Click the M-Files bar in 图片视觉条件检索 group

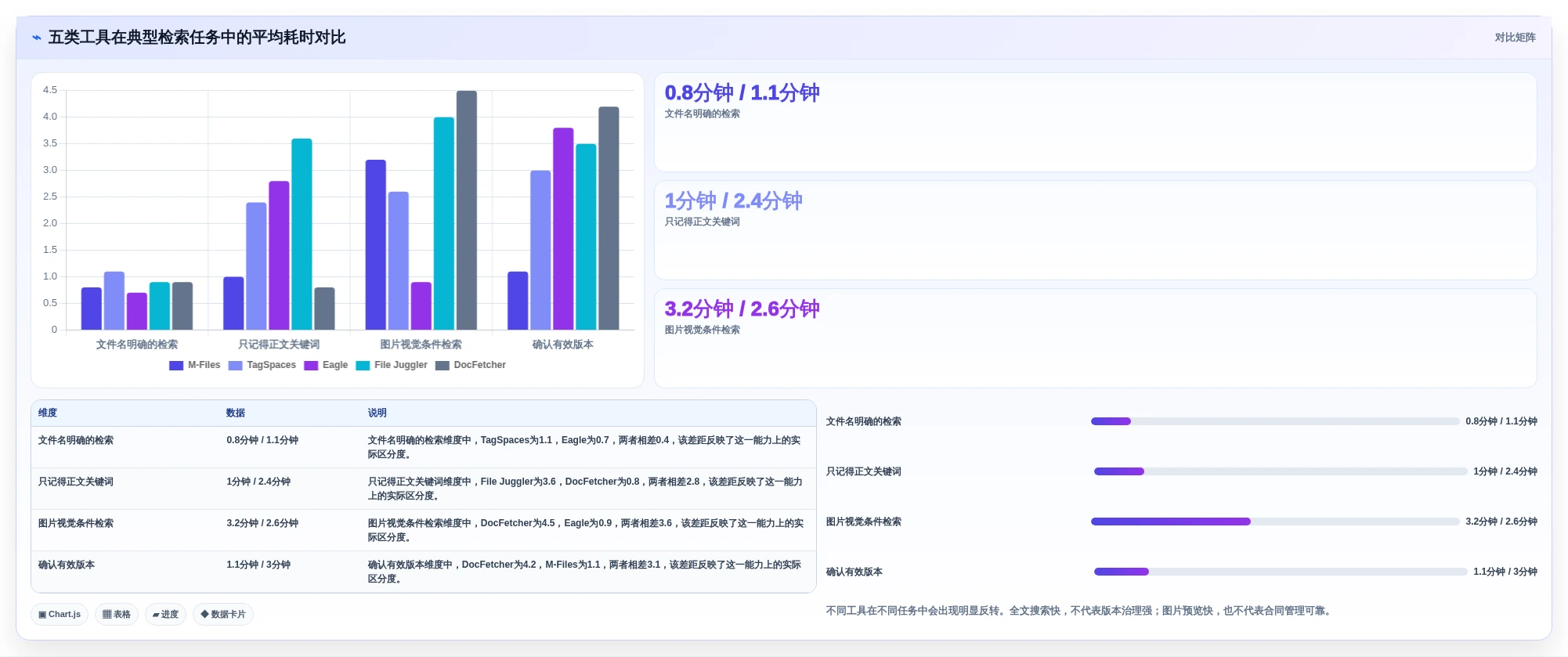(x=375, y=244)
